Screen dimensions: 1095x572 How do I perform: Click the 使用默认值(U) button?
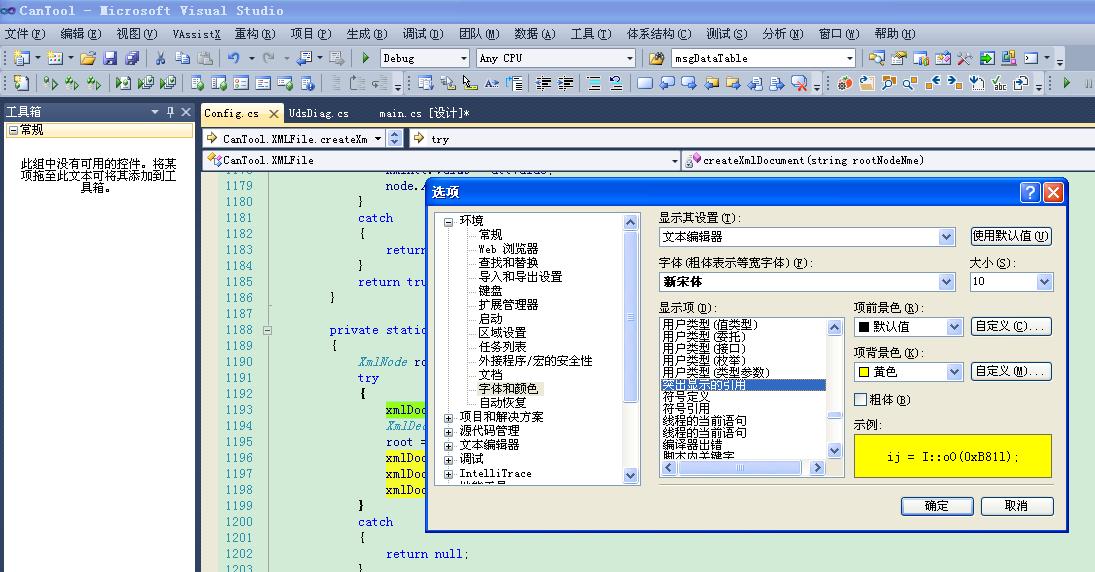[1011, 236]
